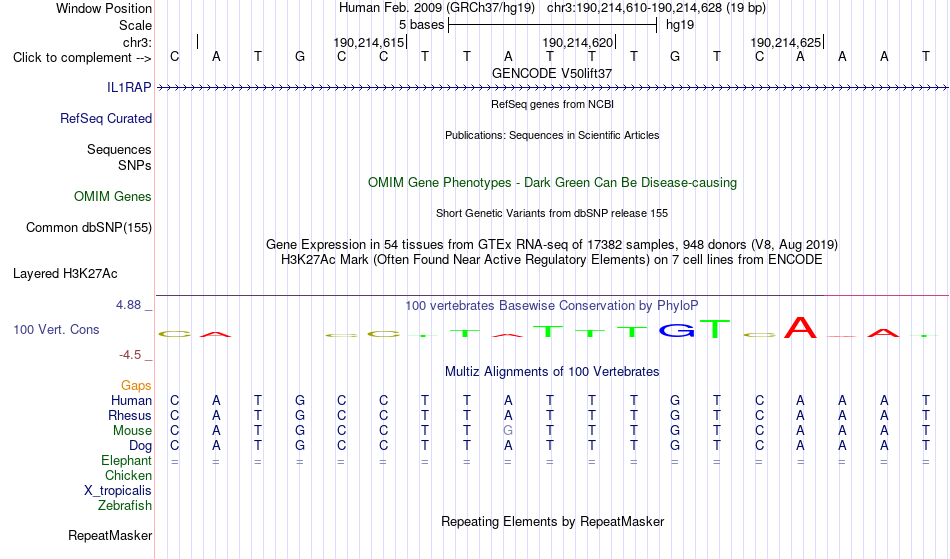Click 'Short Genetic Variants from dbSNP release 155'
The image size is (950, 559).
pyautogui.click(x=552, y=213)
